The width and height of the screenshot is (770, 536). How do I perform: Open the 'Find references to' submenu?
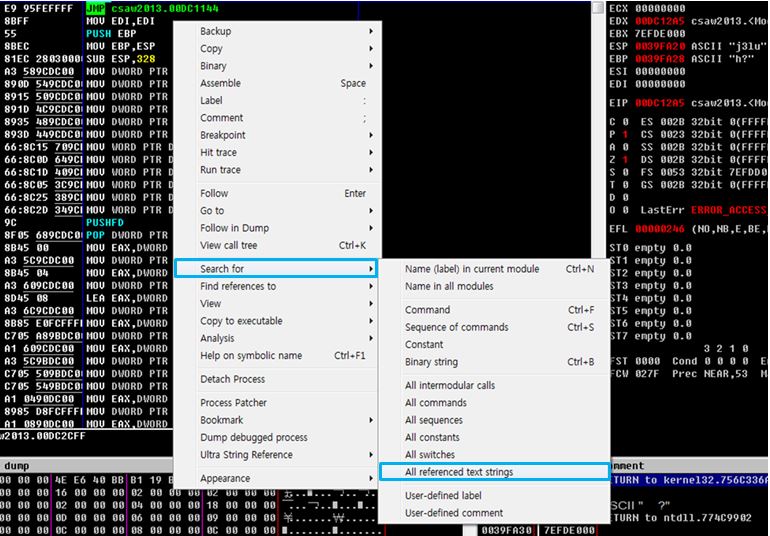click(x=238, y=286)
